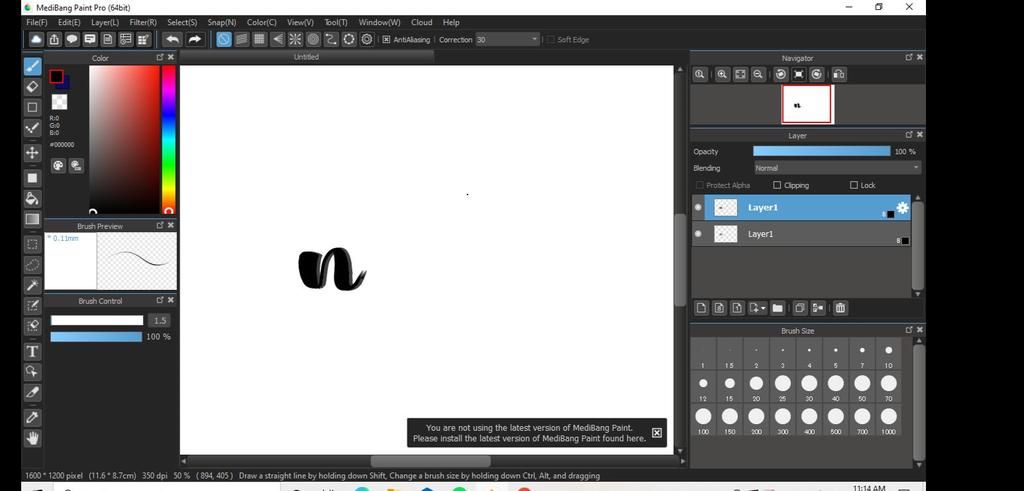Screen dimensions: 1024x491
Task: Open the Edit(E) menu
Action: (69, 22)
